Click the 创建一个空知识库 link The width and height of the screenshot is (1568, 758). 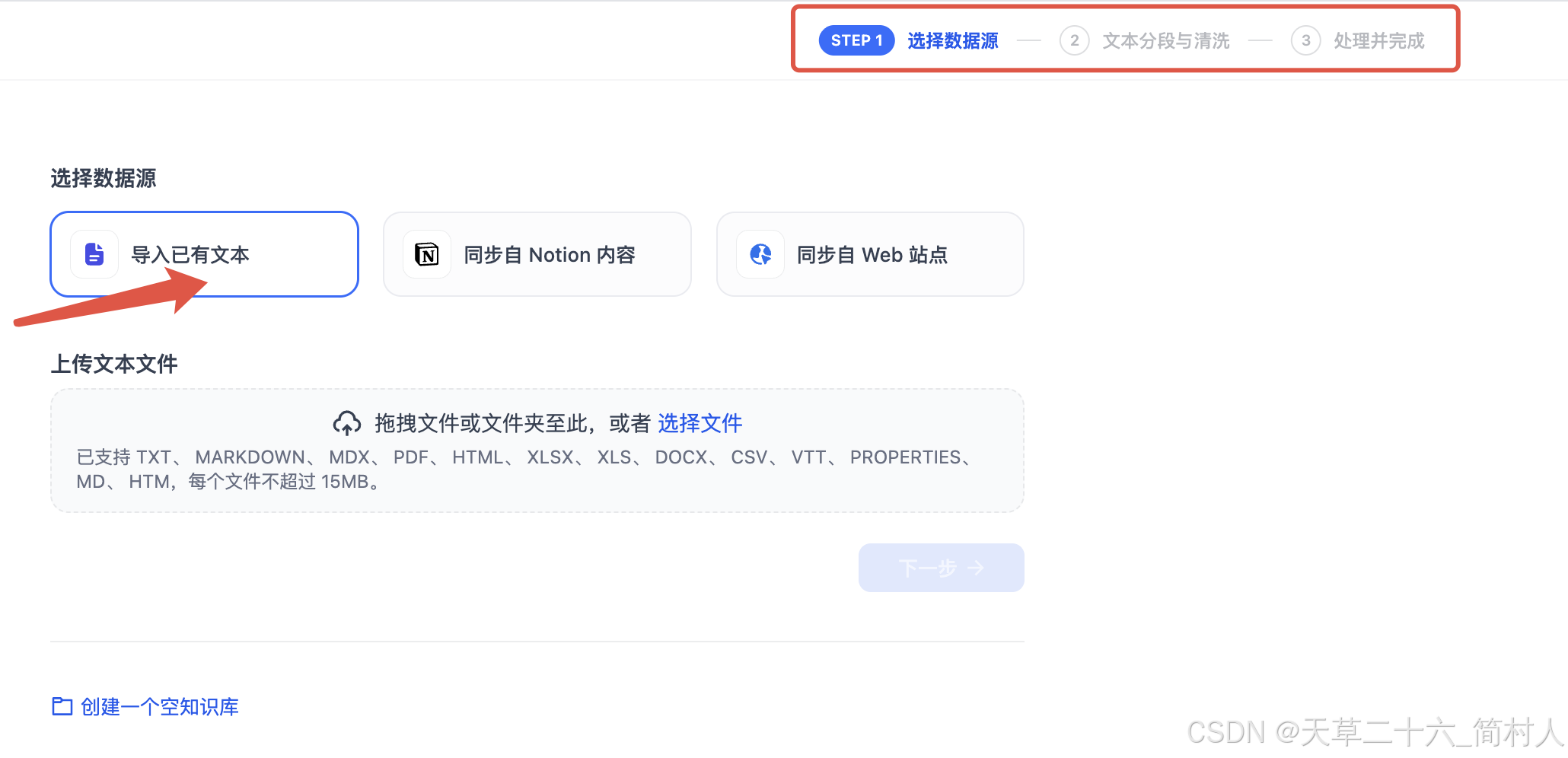coord(158,706)
